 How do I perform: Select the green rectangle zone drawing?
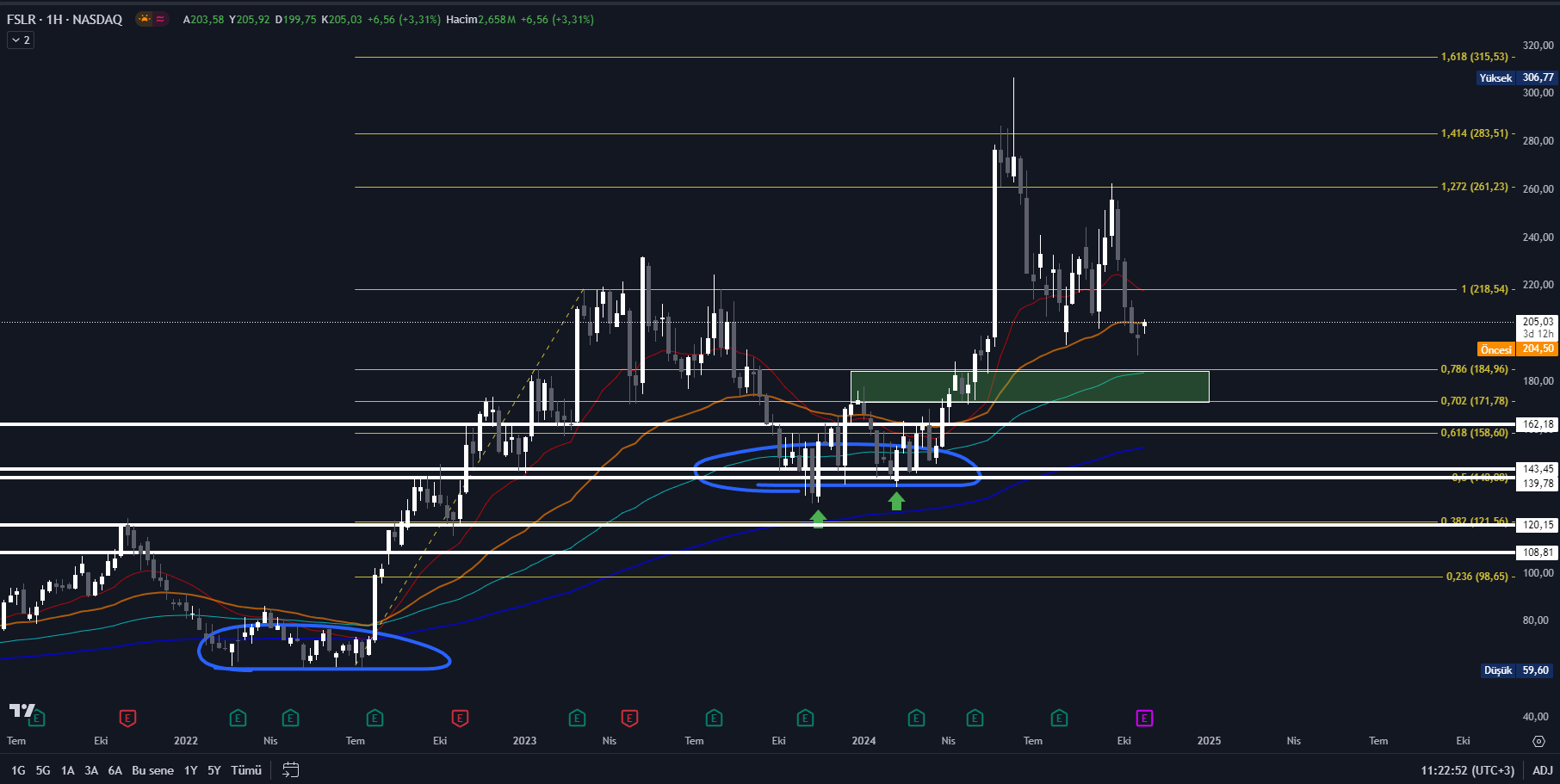(1030, 386)
